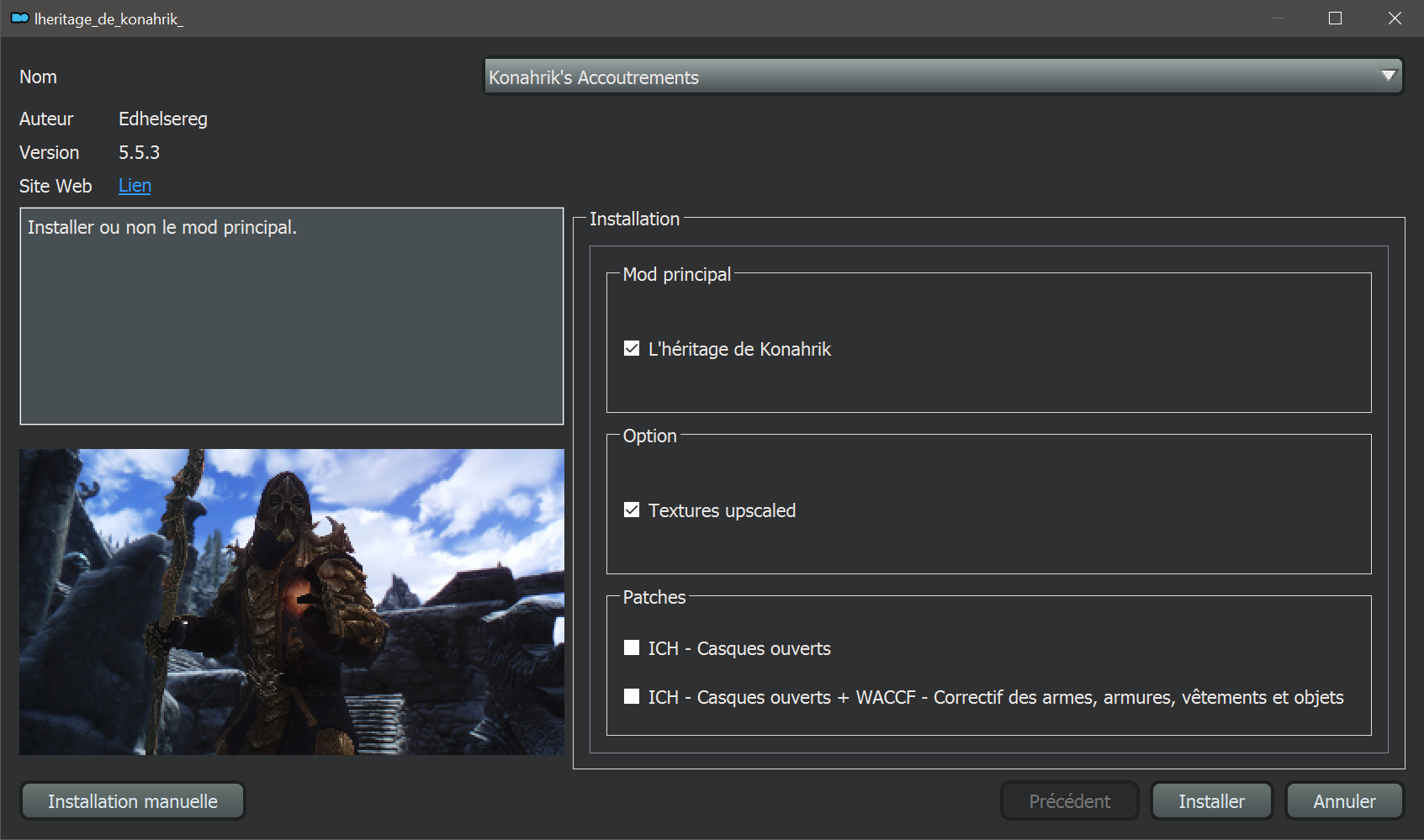Open the Nom dropdown showing Konahrik's Accoutrements
The height and width of the screenshot is (840, 1424).
point(943,77)
